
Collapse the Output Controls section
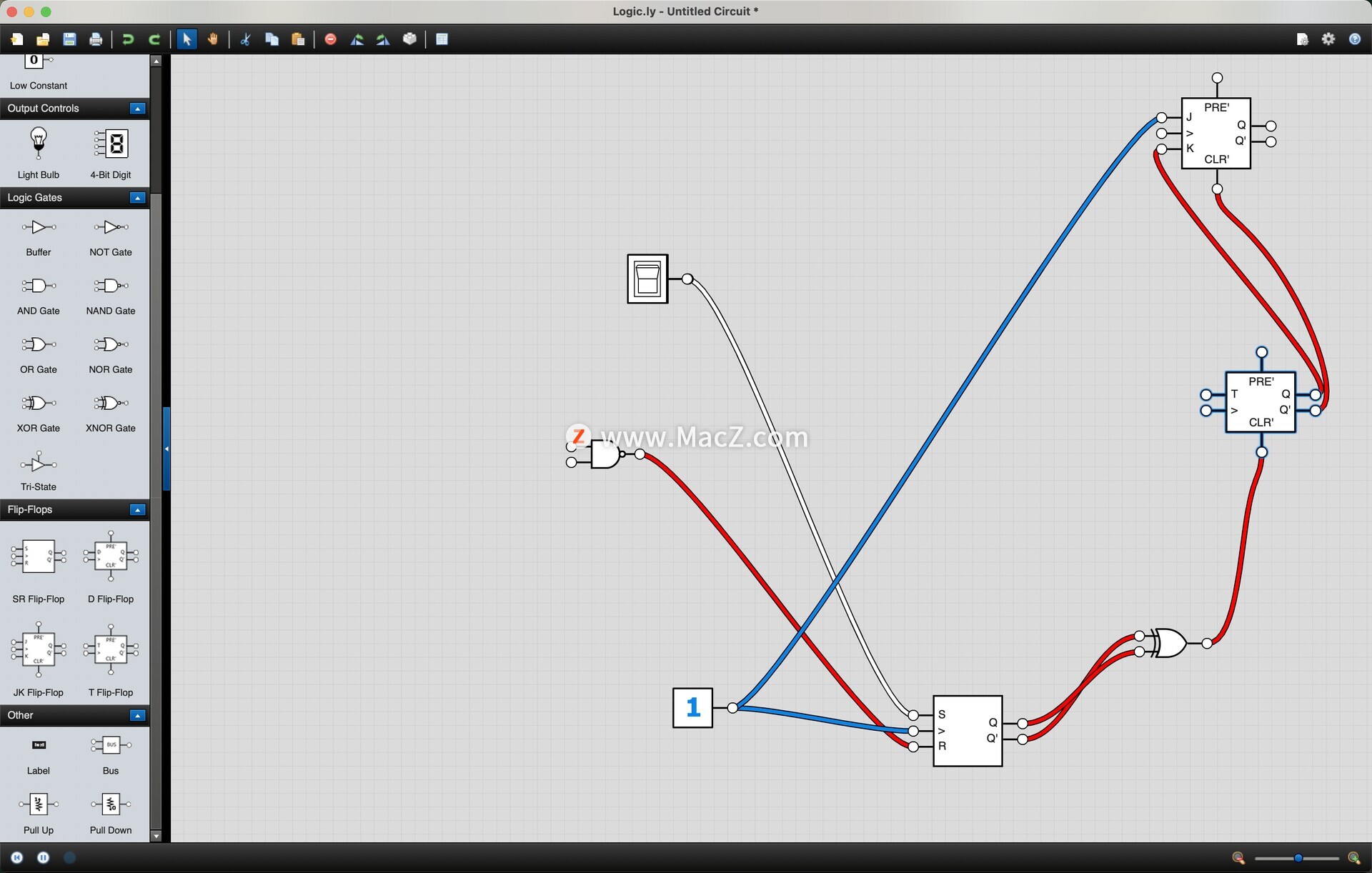point(137,109)
